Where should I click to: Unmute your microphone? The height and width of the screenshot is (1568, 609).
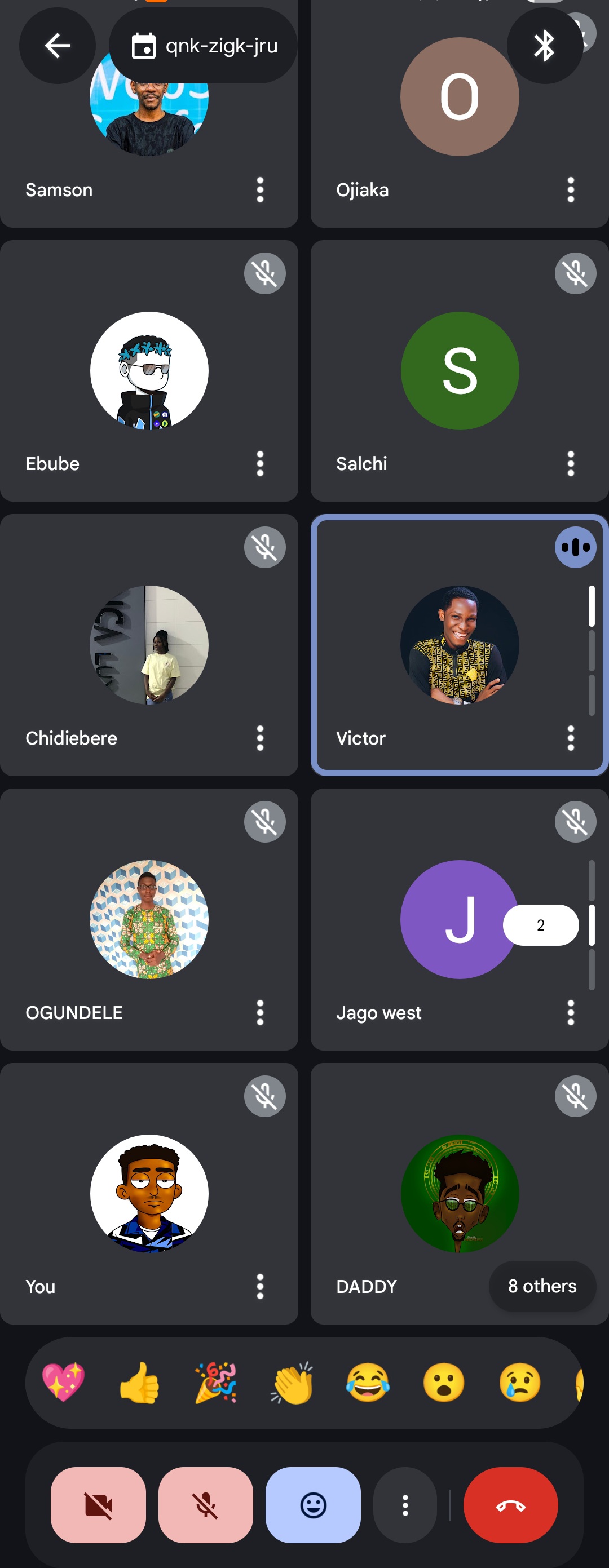click(206, 1505)
